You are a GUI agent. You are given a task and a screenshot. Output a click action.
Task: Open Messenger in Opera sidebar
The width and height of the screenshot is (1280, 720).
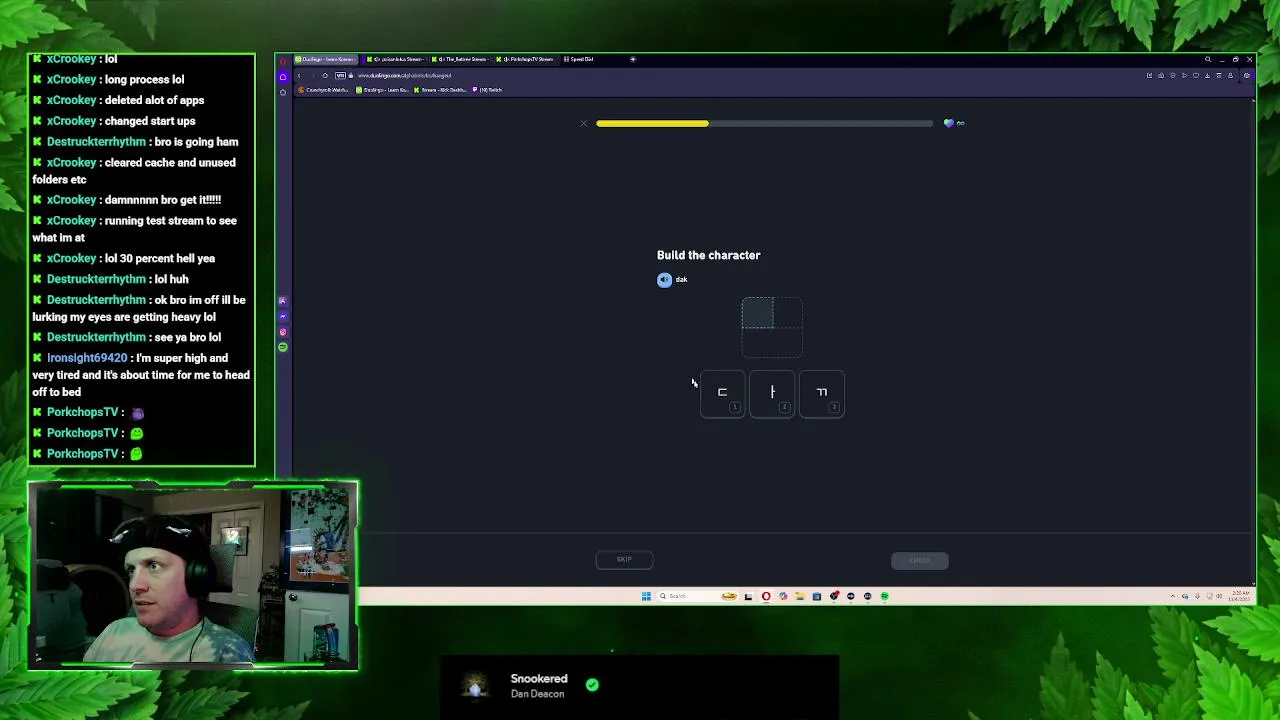coord(283,316)
